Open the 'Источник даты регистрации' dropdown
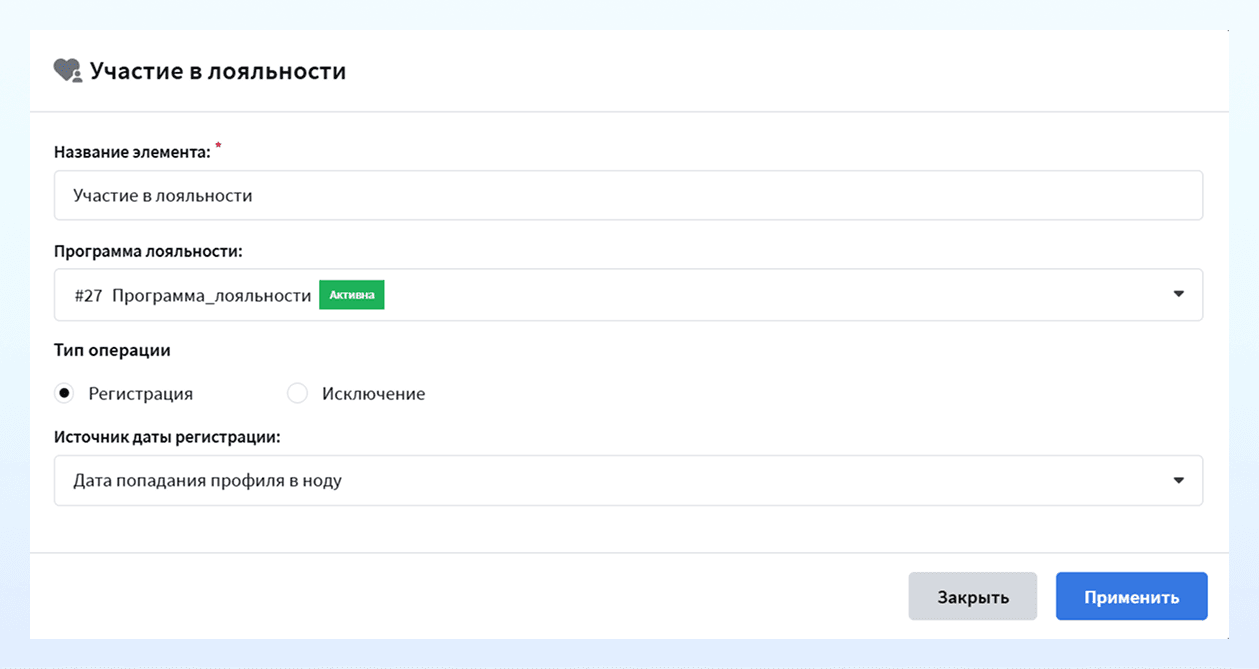Viewport: 1259px width, 669px height. click(628, 480)
